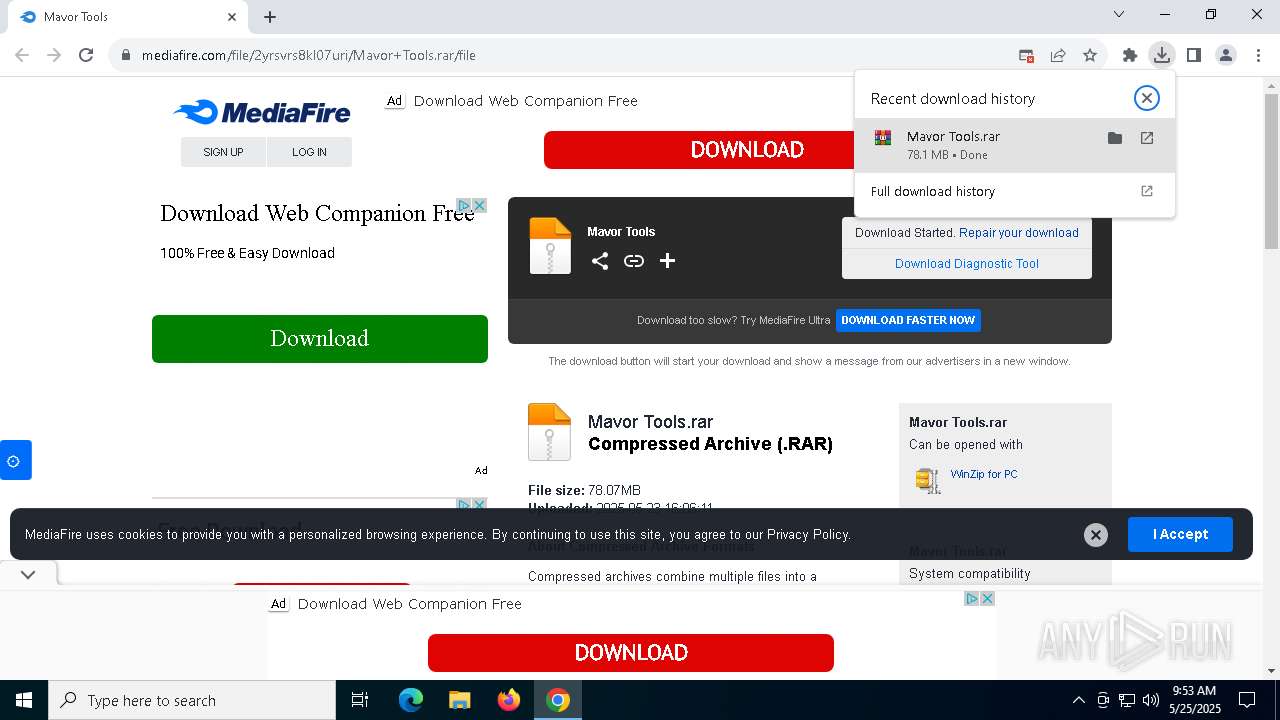Open the WinZip for PC link
This screenshot has width=1280, height=720.
[984, 474]
